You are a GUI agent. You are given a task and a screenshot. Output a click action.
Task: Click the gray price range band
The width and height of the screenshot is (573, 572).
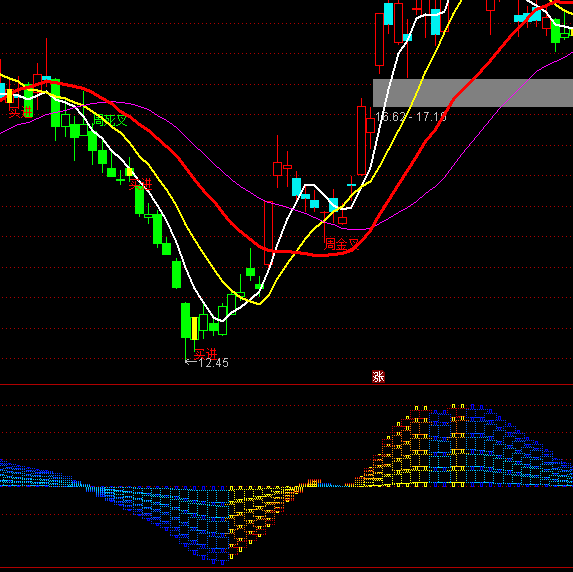click(x=473, y=93)
